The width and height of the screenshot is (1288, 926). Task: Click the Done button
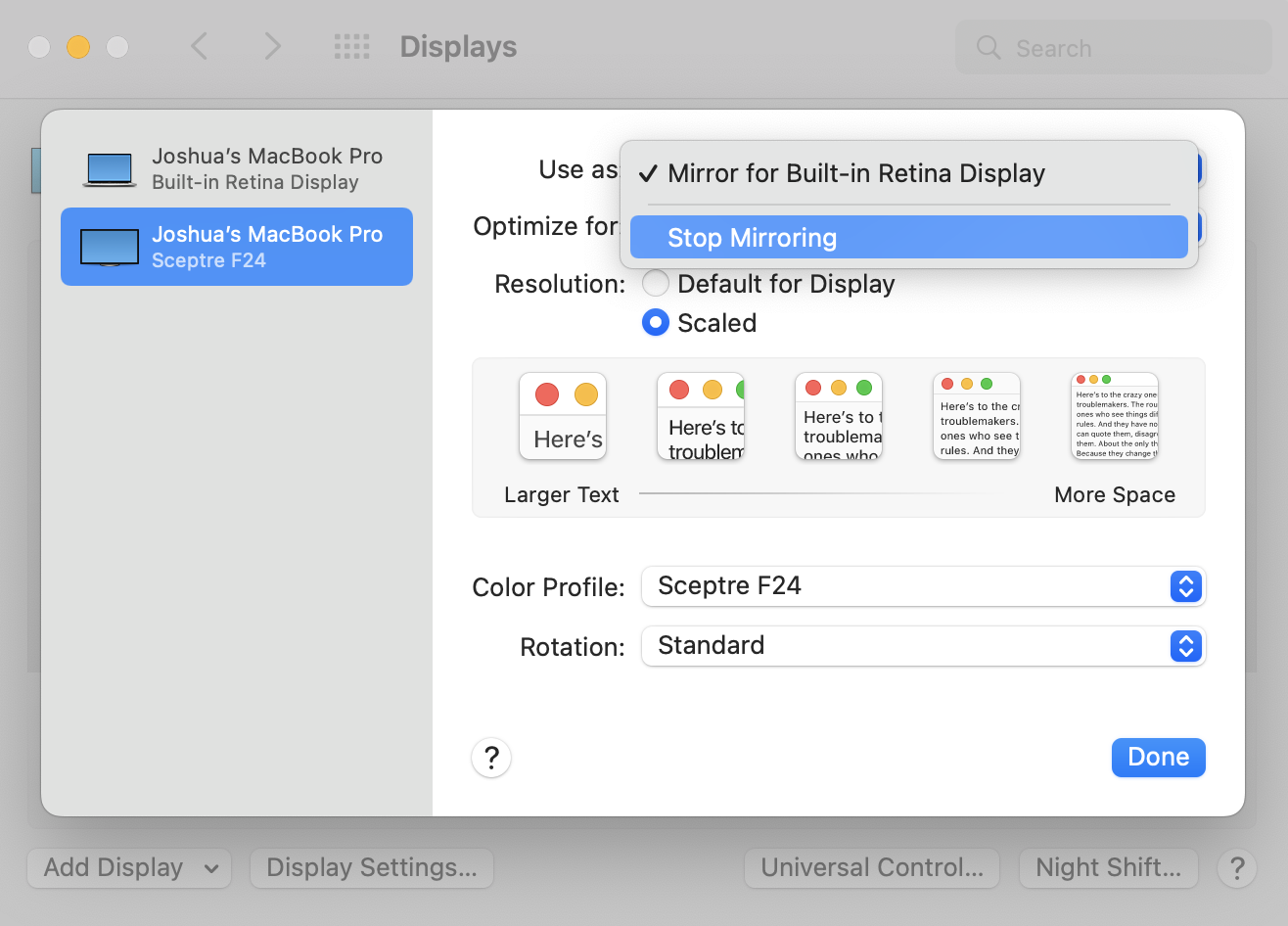coord(1158,757)
